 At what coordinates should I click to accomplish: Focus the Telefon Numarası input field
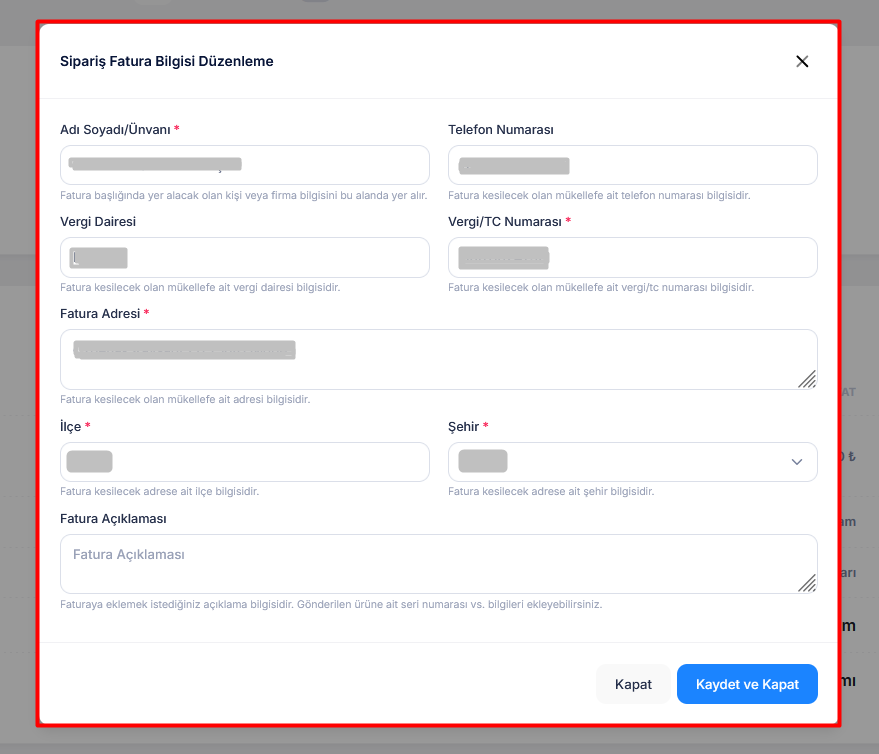tap(632, 165)
